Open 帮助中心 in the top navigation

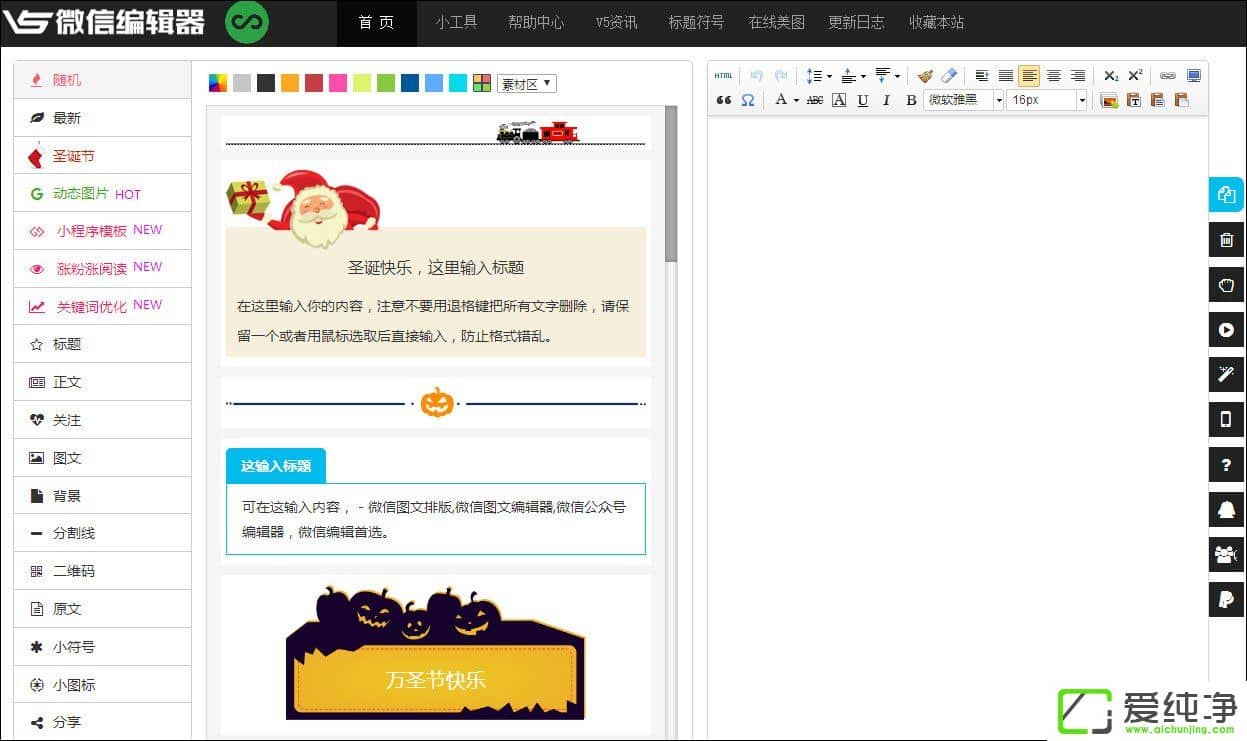point(536,23)
